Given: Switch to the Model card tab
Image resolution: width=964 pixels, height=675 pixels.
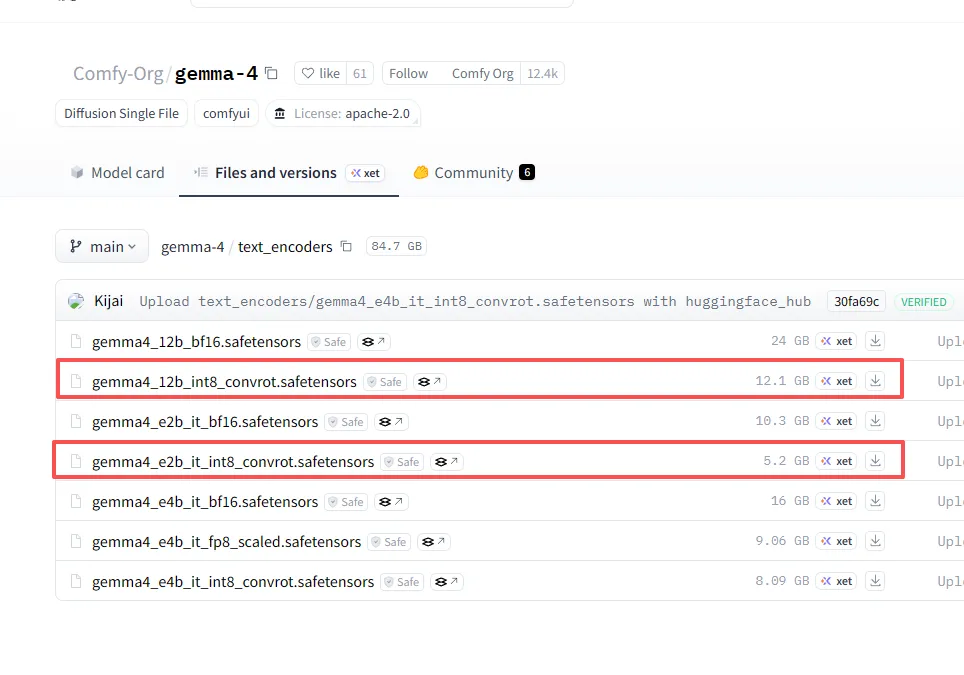Looking at the screenshot, I should (x=117, y=173).
